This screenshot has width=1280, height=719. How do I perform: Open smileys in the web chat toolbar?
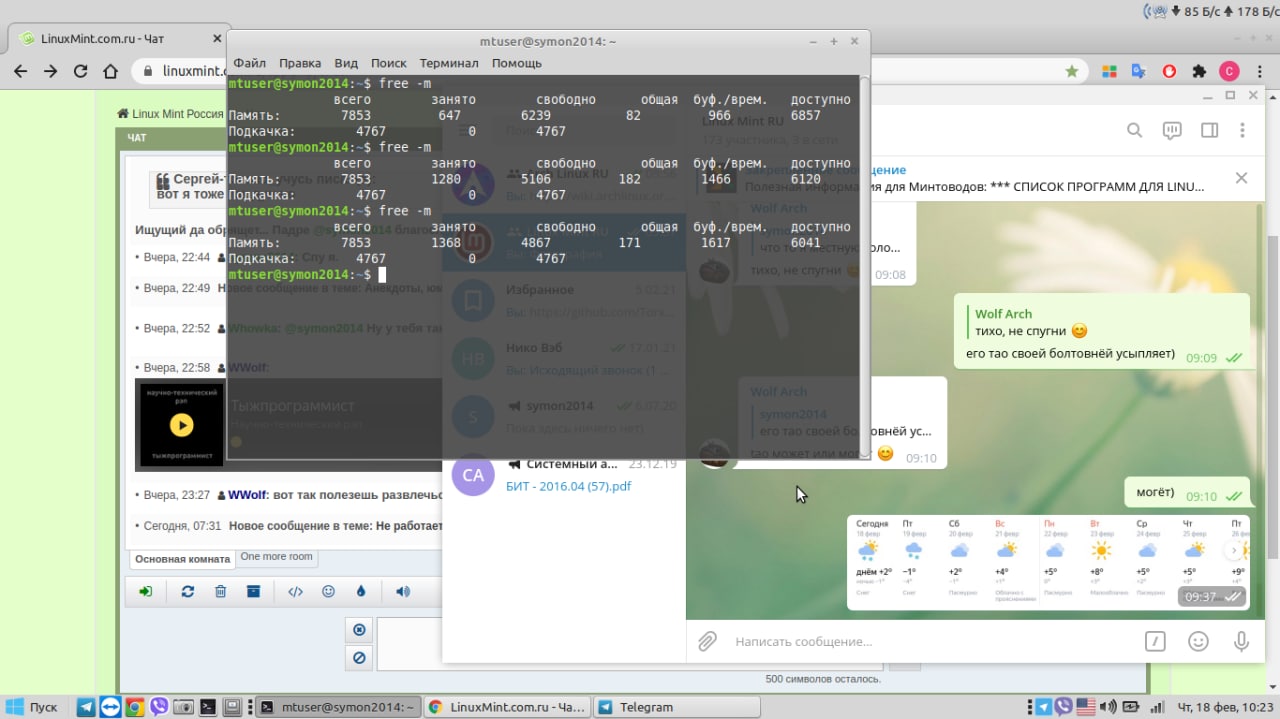coord(328,592)
